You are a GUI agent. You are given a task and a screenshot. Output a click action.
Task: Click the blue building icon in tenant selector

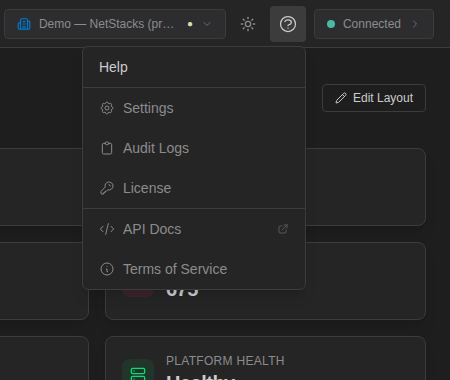[x=24, y=24]
